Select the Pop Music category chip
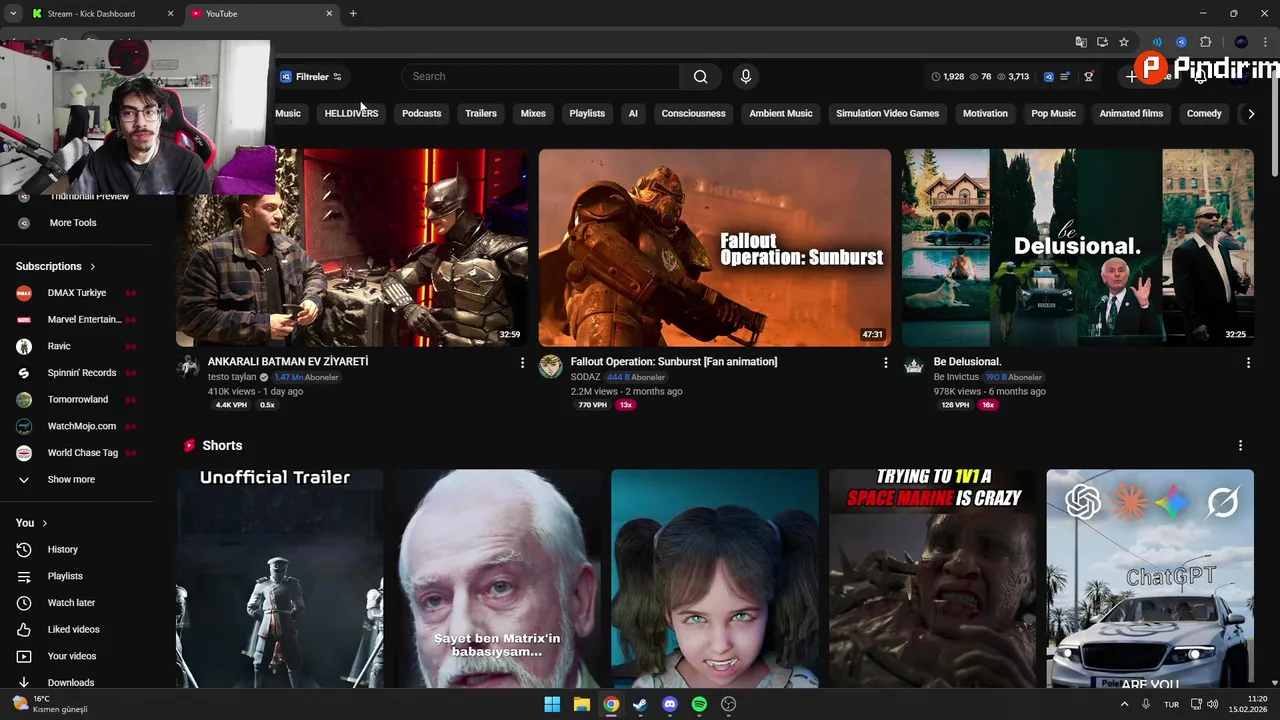This screenshot has height=720, width=1280. tap(1053, 114)
